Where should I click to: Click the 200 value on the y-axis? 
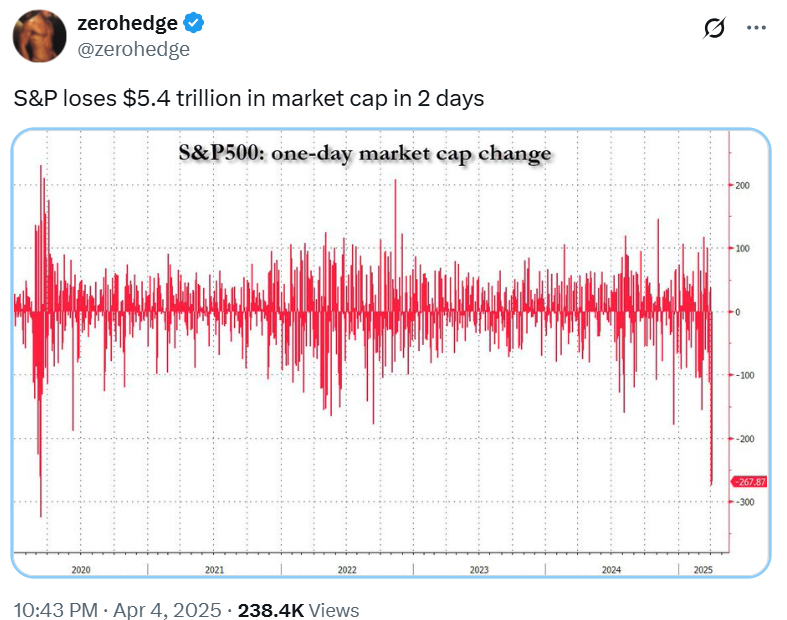742,186
